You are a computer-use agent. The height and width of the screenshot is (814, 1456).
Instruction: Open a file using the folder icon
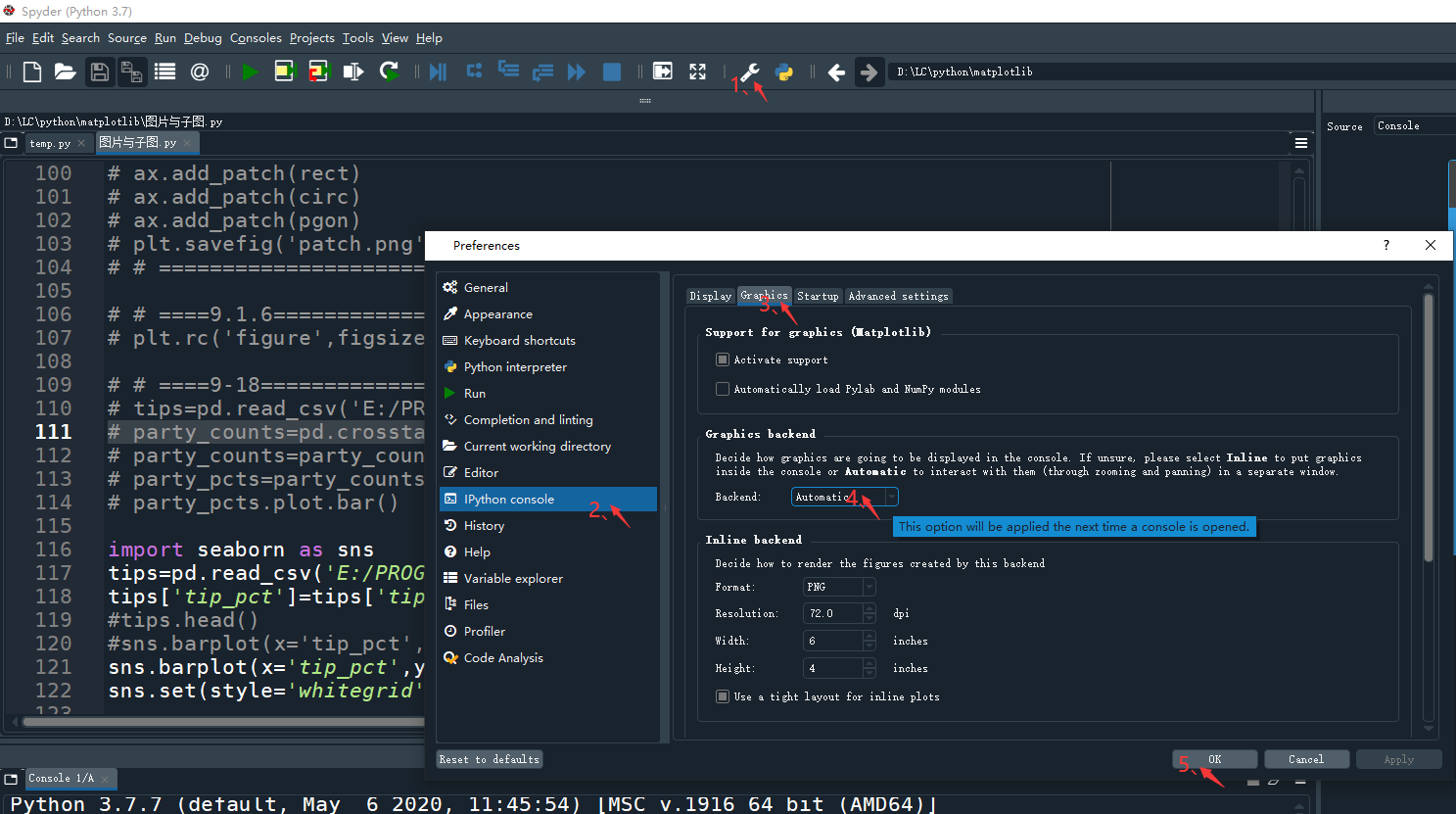tap(66, 72)
